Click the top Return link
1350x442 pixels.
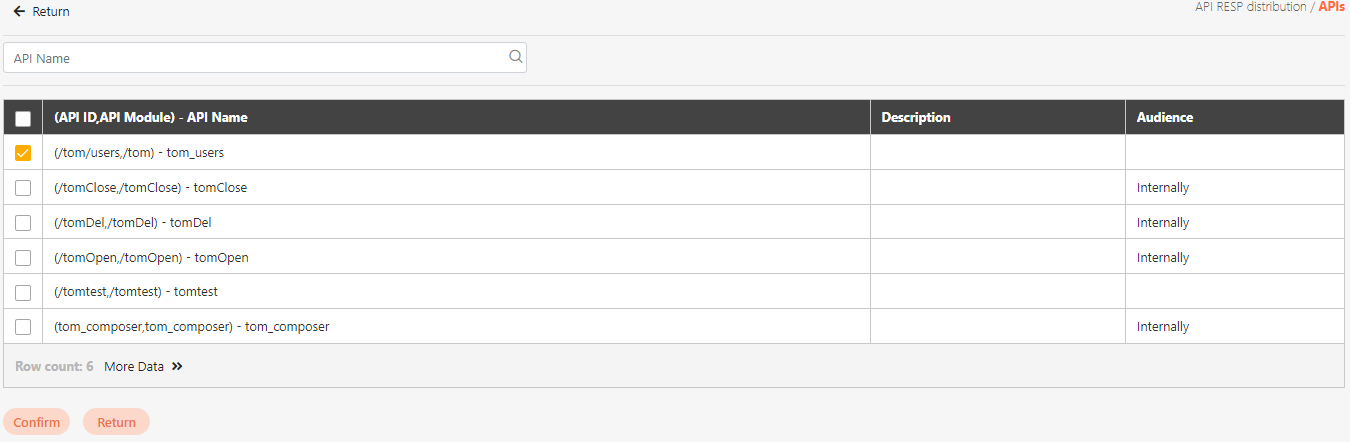51,12
